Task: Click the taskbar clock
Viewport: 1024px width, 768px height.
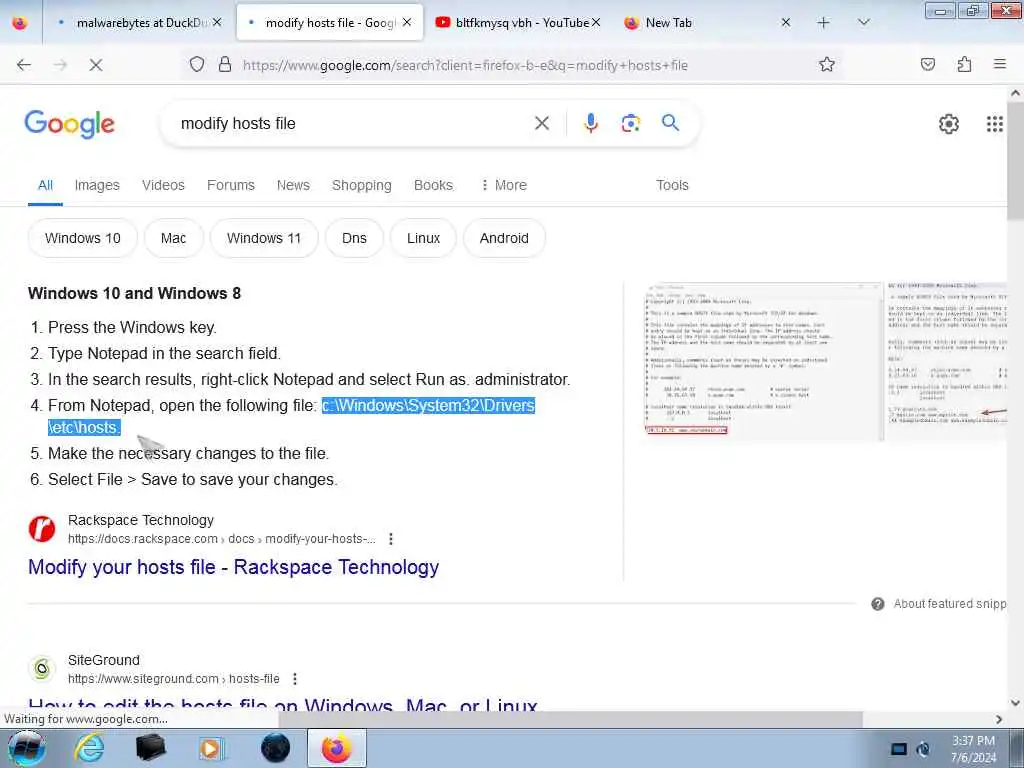Action: pos(973,749)
